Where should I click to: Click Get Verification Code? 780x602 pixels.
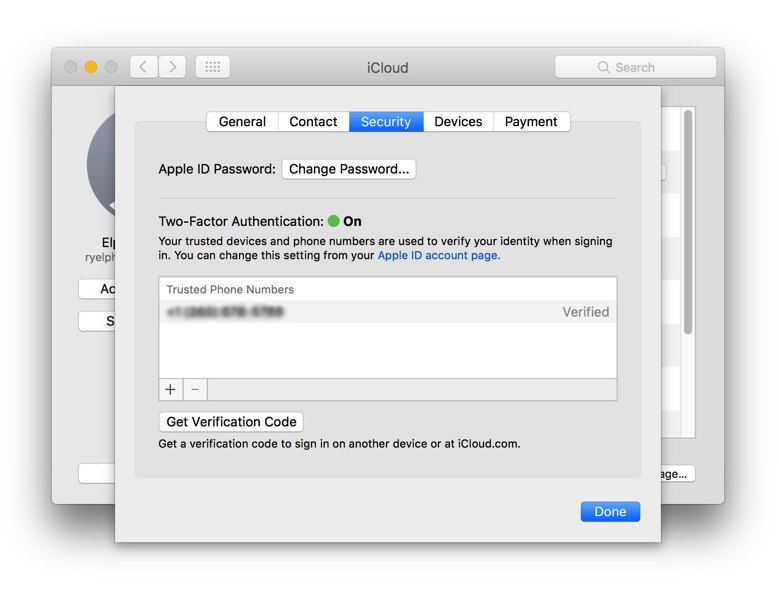coord(231,422)
